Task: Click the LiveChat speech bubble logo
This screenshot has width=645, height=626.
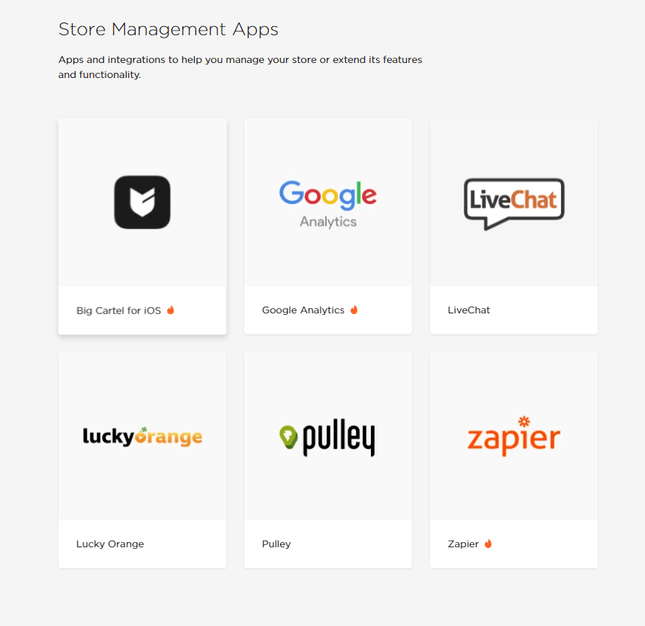Action: [x=514, y=204]
